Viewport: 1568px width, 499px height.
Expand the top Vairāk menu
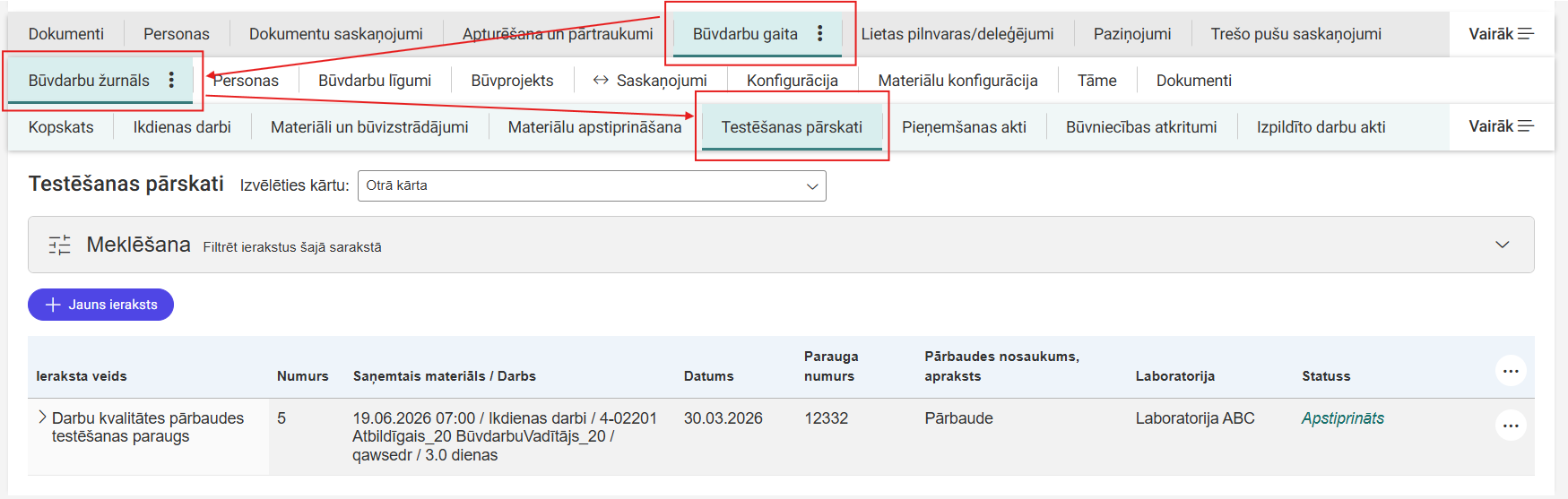1501,33
